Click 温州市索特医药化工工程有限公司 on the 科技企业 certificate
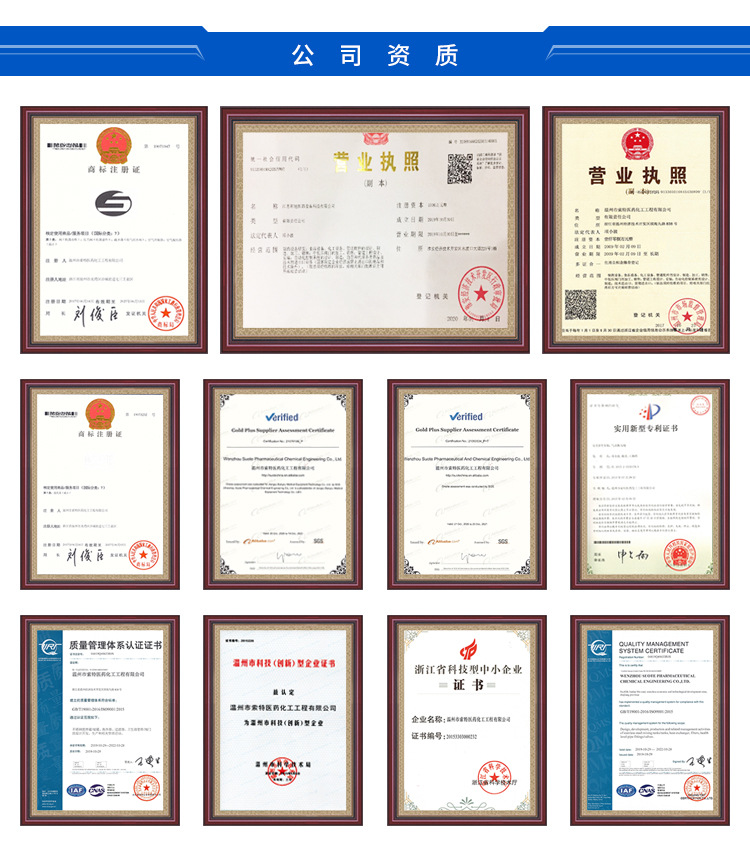 283,708
